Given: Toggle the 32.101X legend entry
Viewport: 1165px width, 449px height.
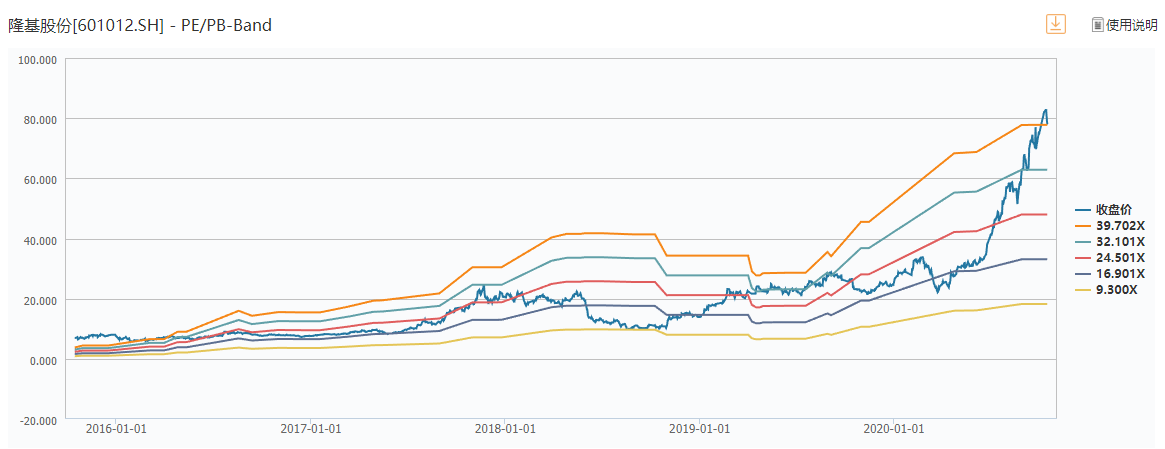Looking at the screenshot, I should point(1120,241).
